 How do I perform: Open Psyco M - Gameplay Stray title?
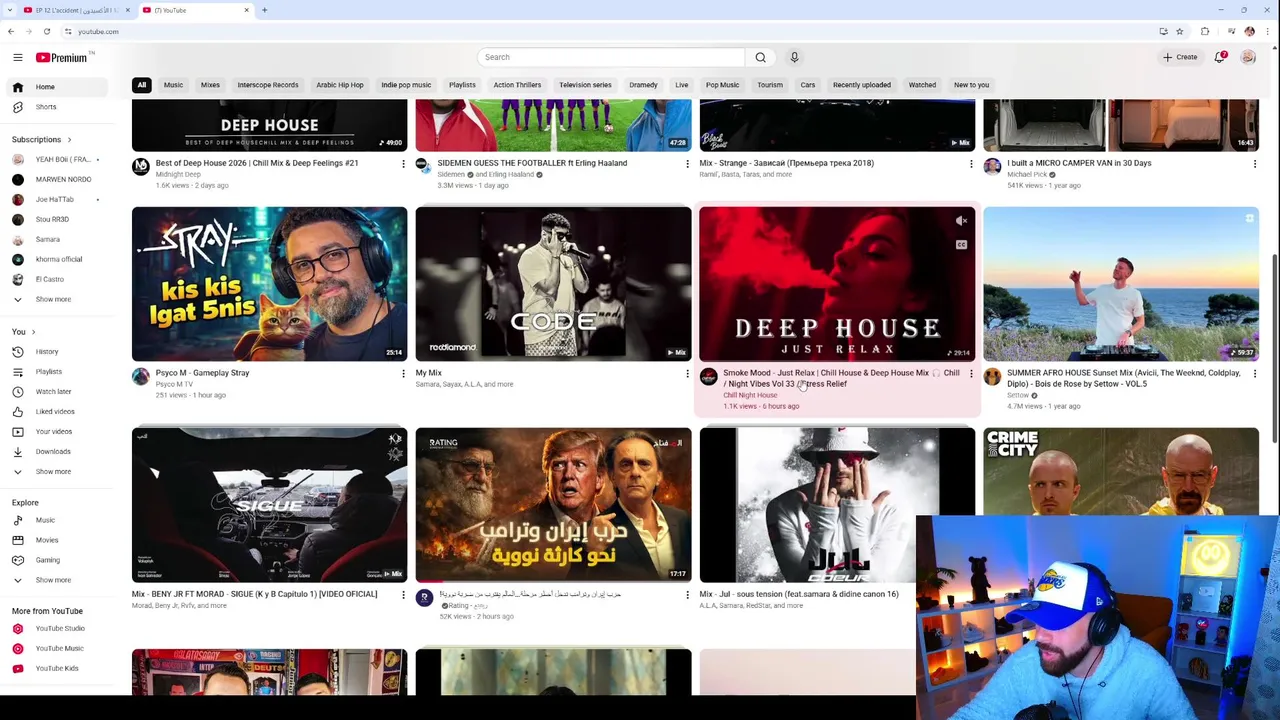(202, 373)
